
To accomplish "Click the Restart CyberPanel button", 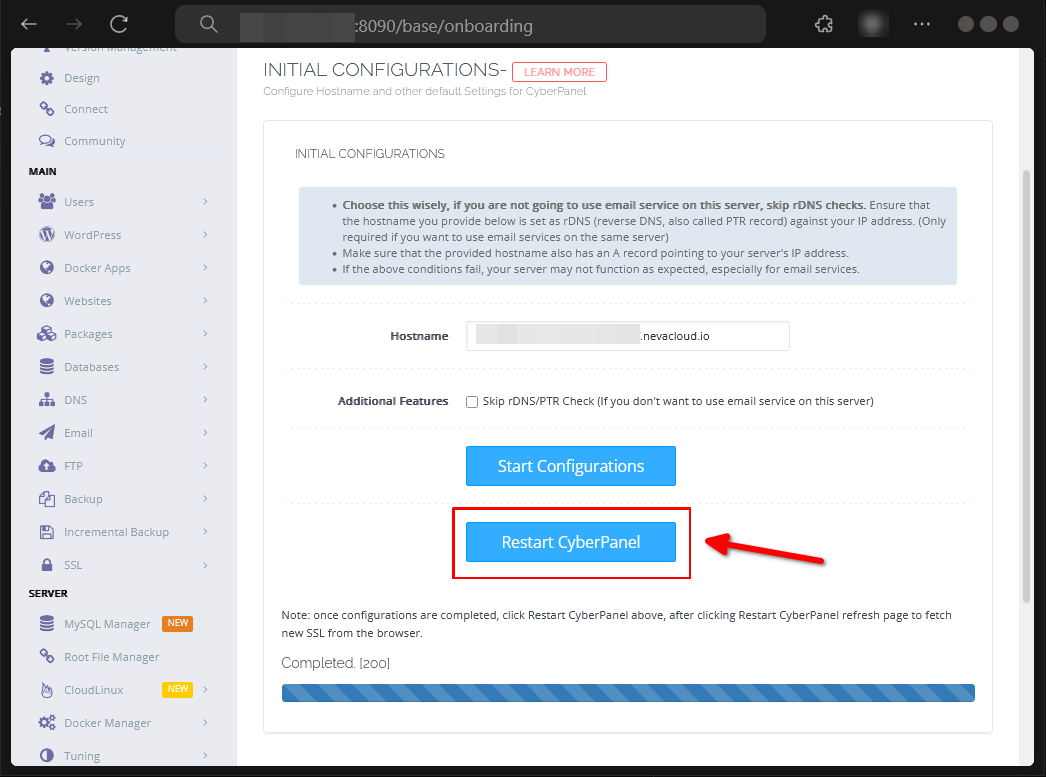I will point(570,542).
